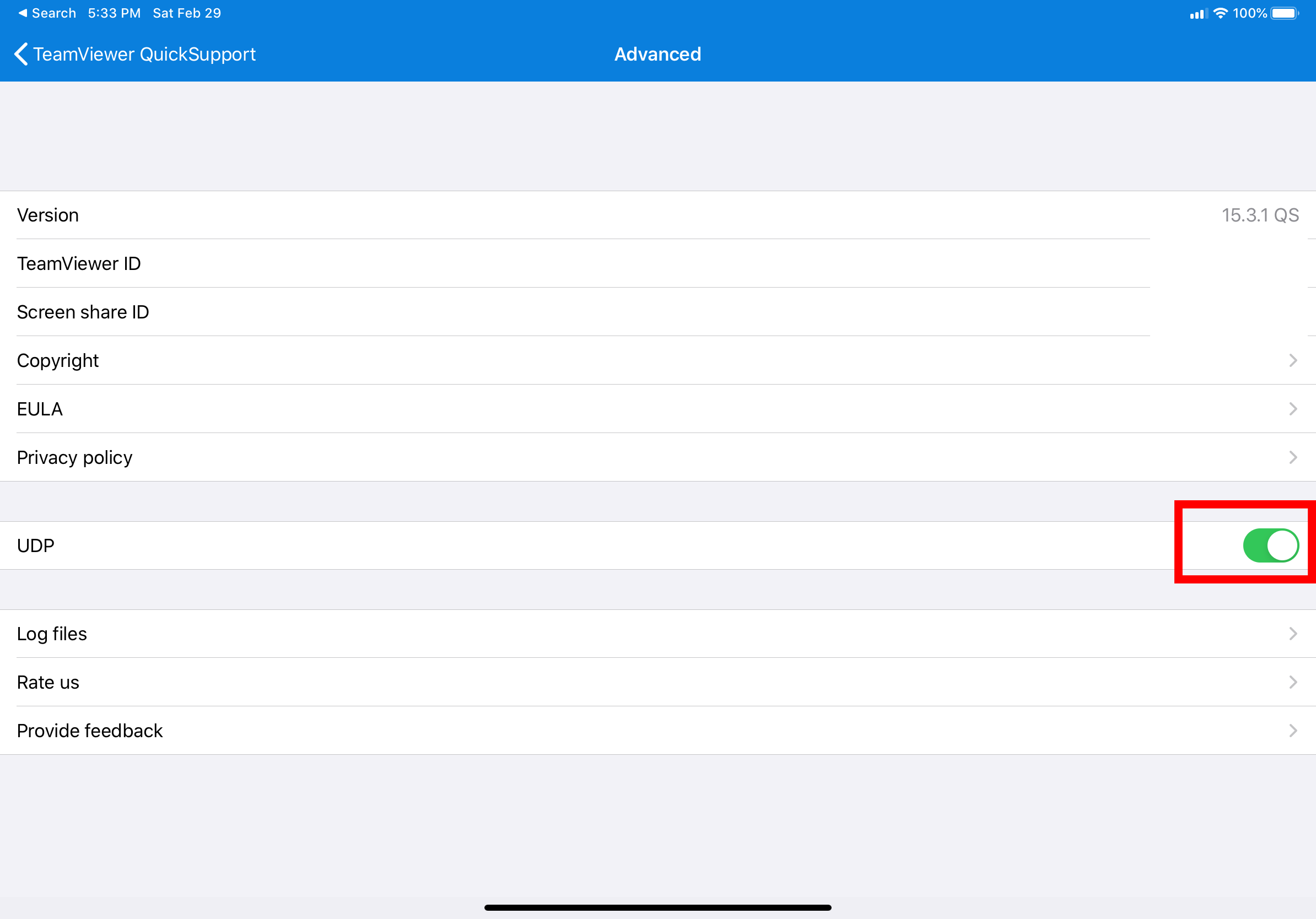Tap the TeamViewer ID row
The width and height of the screenshot is (1316, 919).
tap(78, 263)
